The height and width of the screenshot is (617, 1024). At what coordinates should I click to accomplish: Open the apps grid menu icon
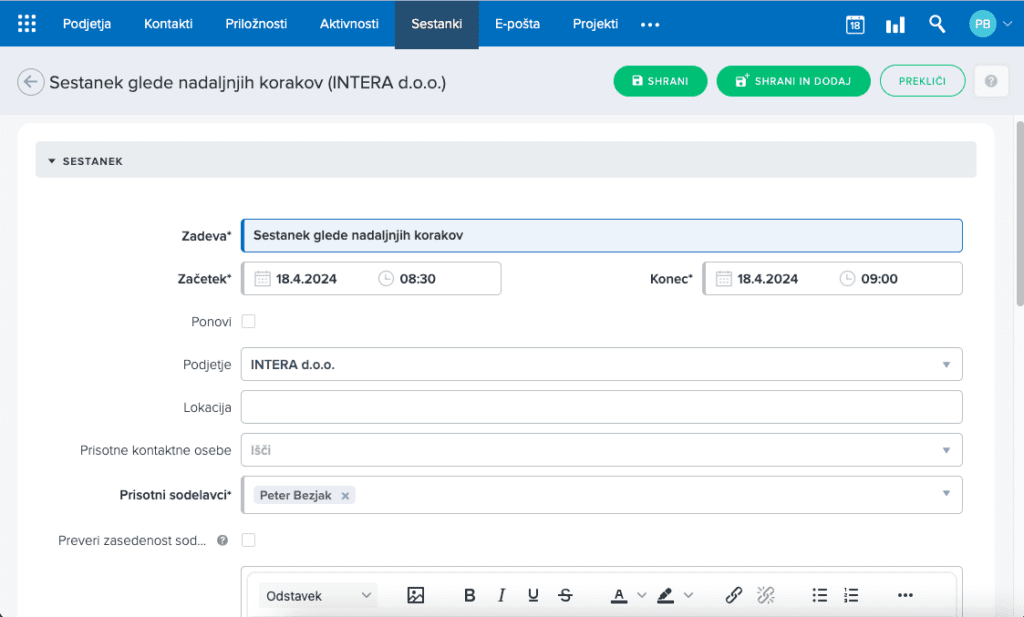tap(27, 24)
